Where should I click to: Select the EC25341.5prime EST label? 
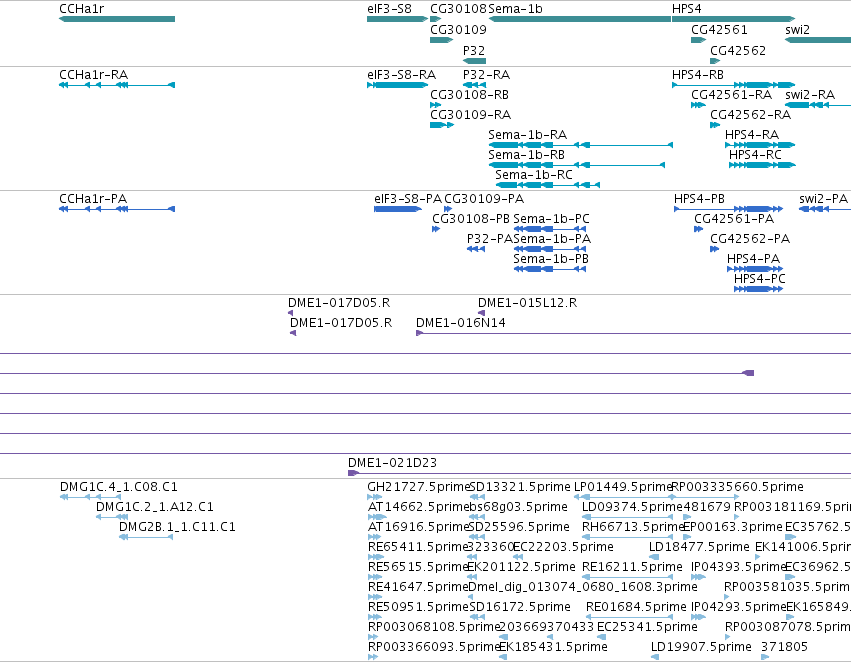tap(647, 627)
